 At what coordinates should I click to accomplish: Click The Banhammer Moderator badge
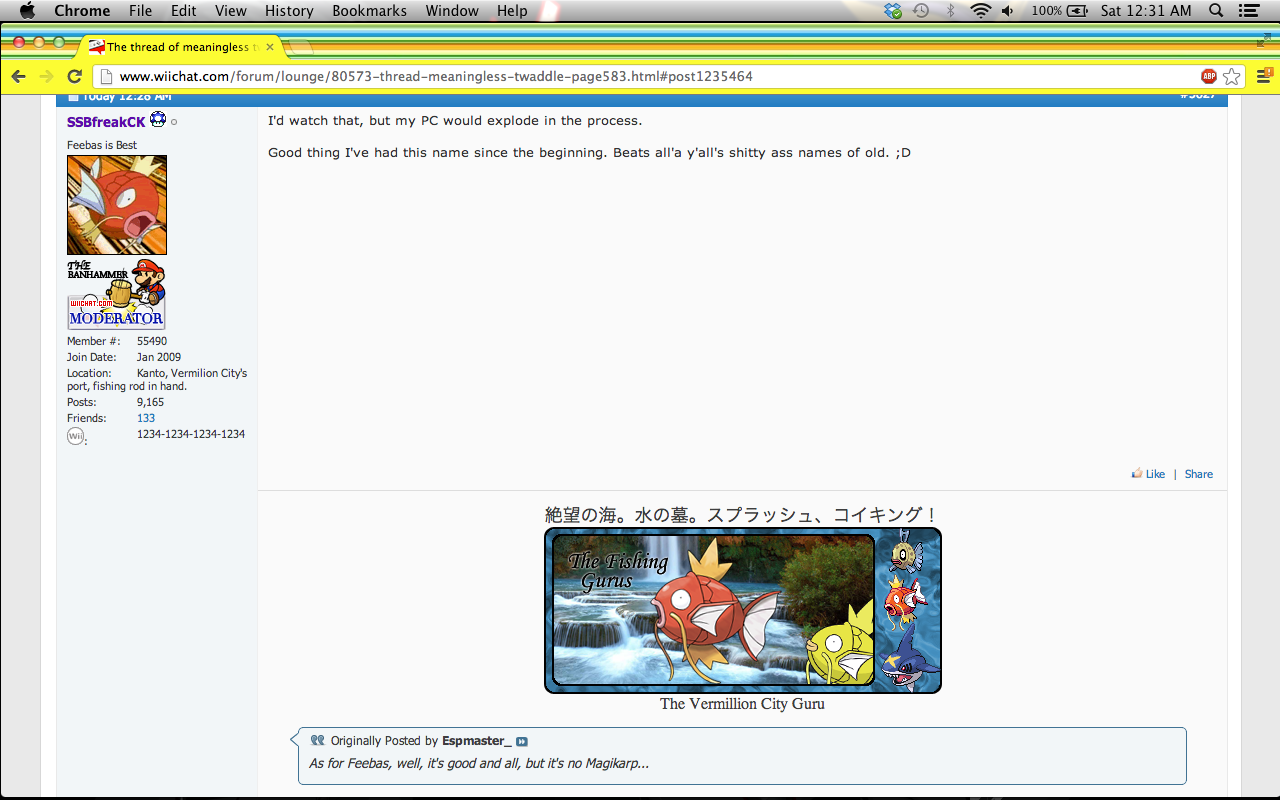(x=117, y=294)
